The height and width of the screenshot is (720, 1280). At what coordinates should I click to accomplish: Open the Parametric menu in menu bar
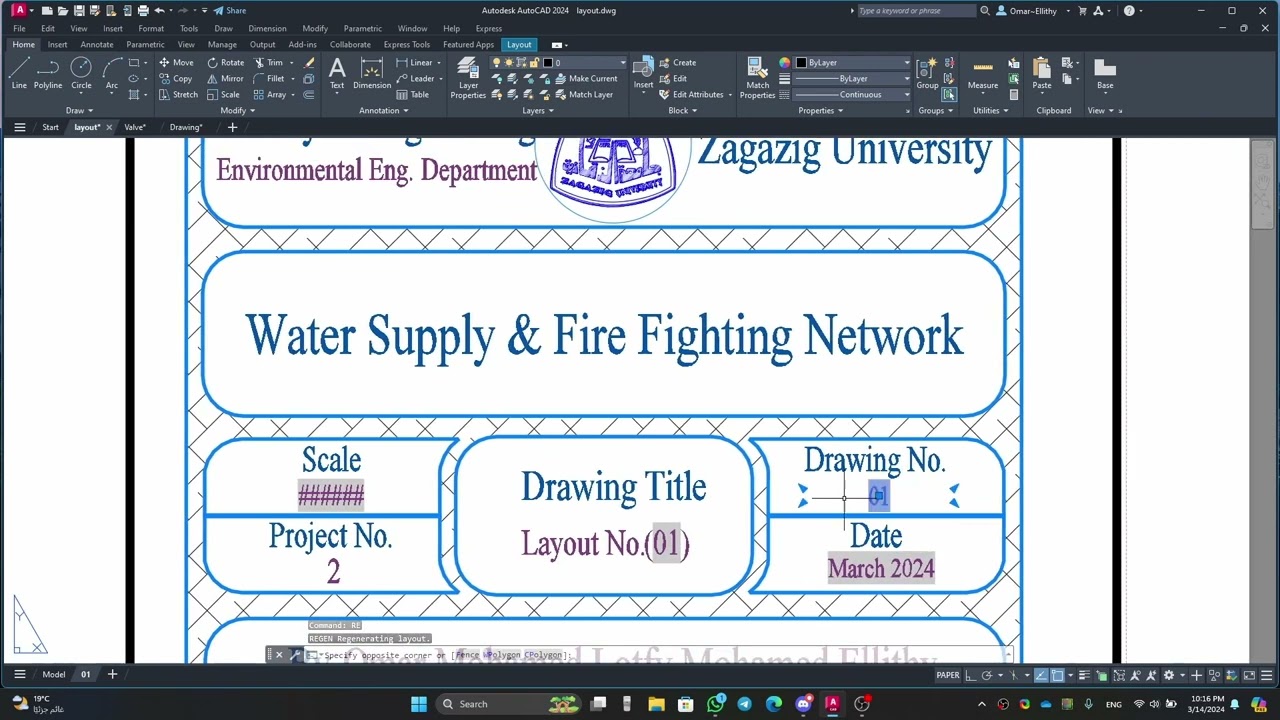pyautogui.click(x=362, y=28)
